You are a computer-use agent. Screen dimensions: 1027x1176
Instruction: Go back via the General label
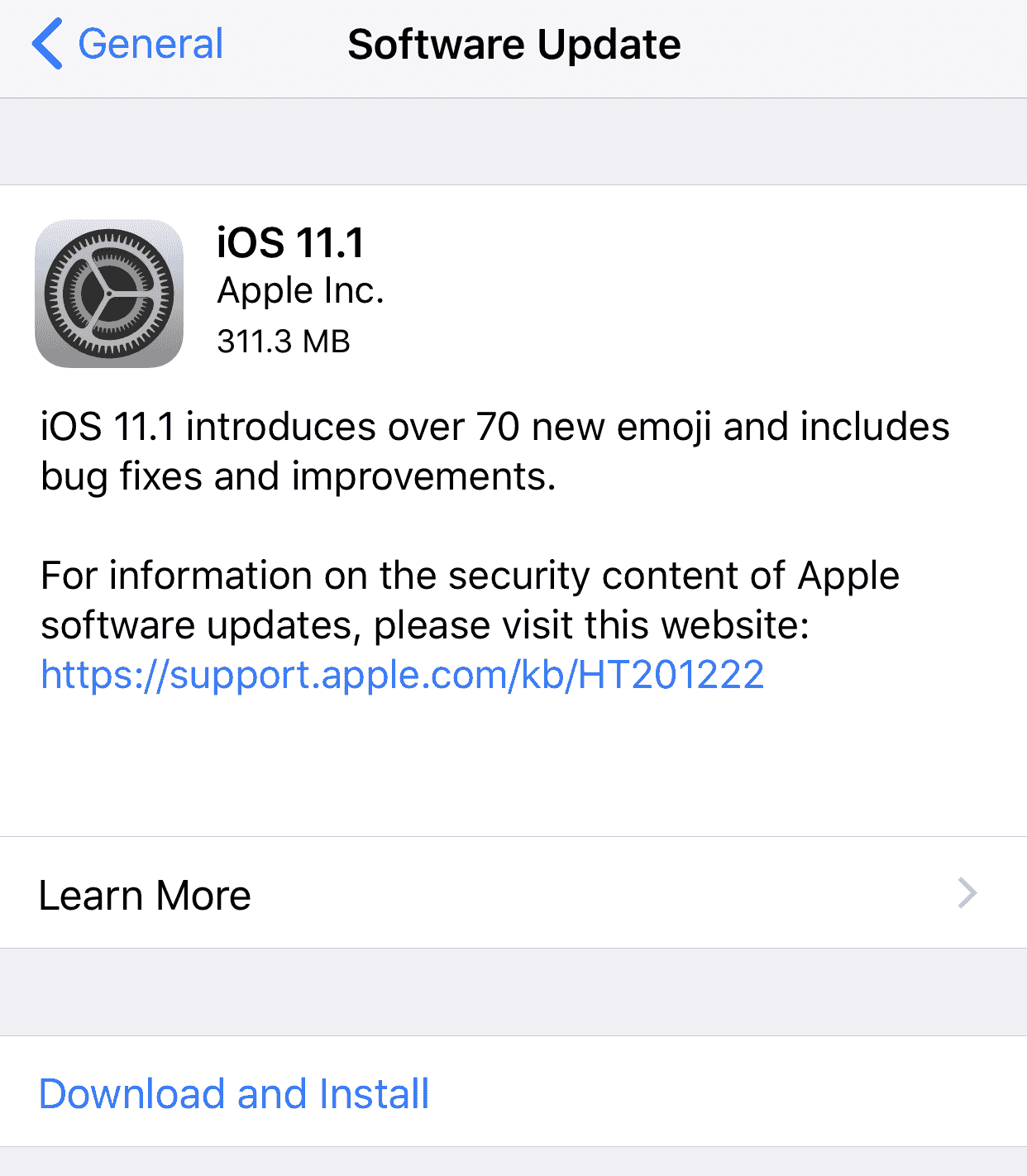click(x=150, y=45)
